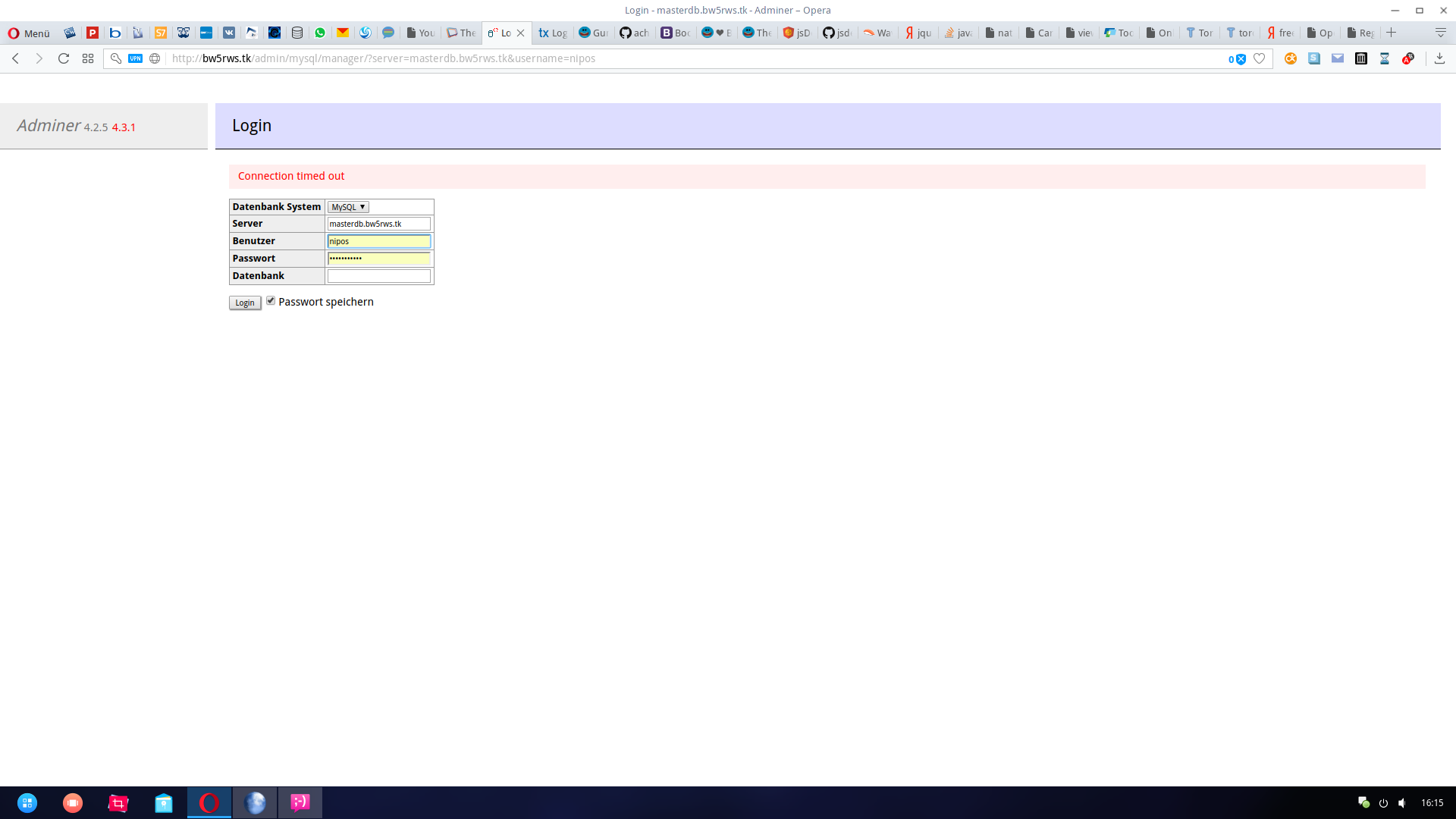Click the WhatsApp pinned tab icon
Viewport: 1456px width, 819px height.
[320, 33]
